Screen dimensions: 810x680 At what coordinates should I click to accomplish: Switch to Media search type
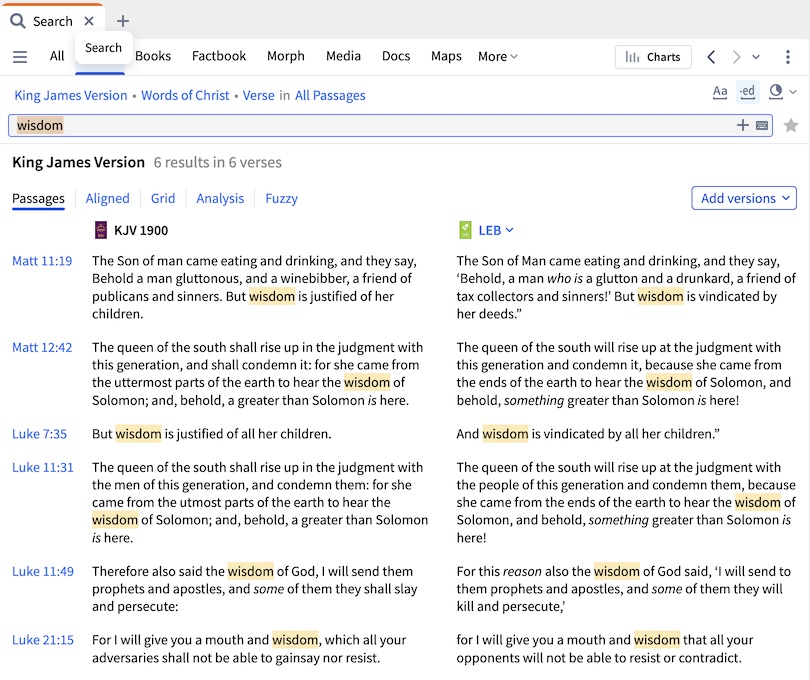(x=343, y=56)
